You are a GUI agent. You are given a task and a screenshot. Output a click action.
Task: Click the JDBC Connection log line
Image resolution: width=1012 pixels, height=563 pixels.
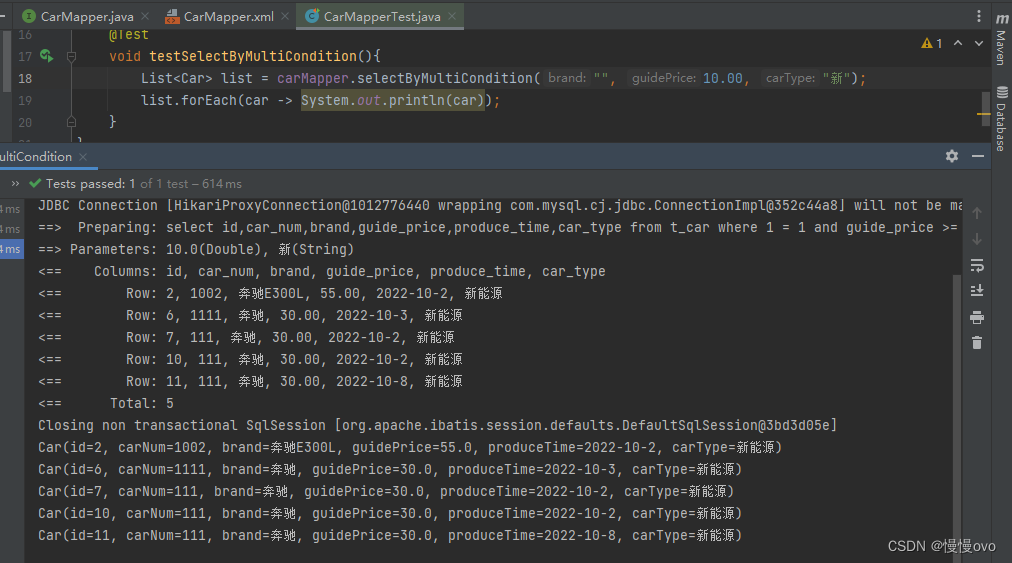[x=500, y=205]
